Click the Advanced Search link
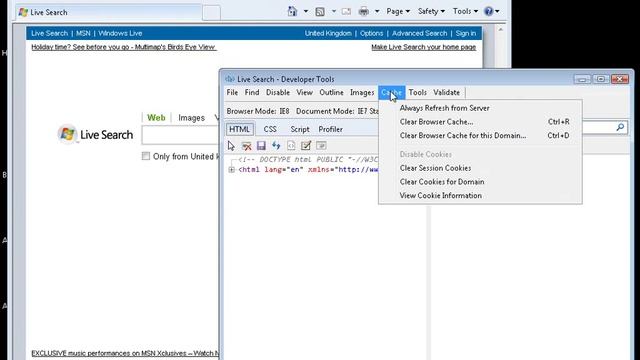The height and width of the screenshot is (360, 640). tap(419, 33)
